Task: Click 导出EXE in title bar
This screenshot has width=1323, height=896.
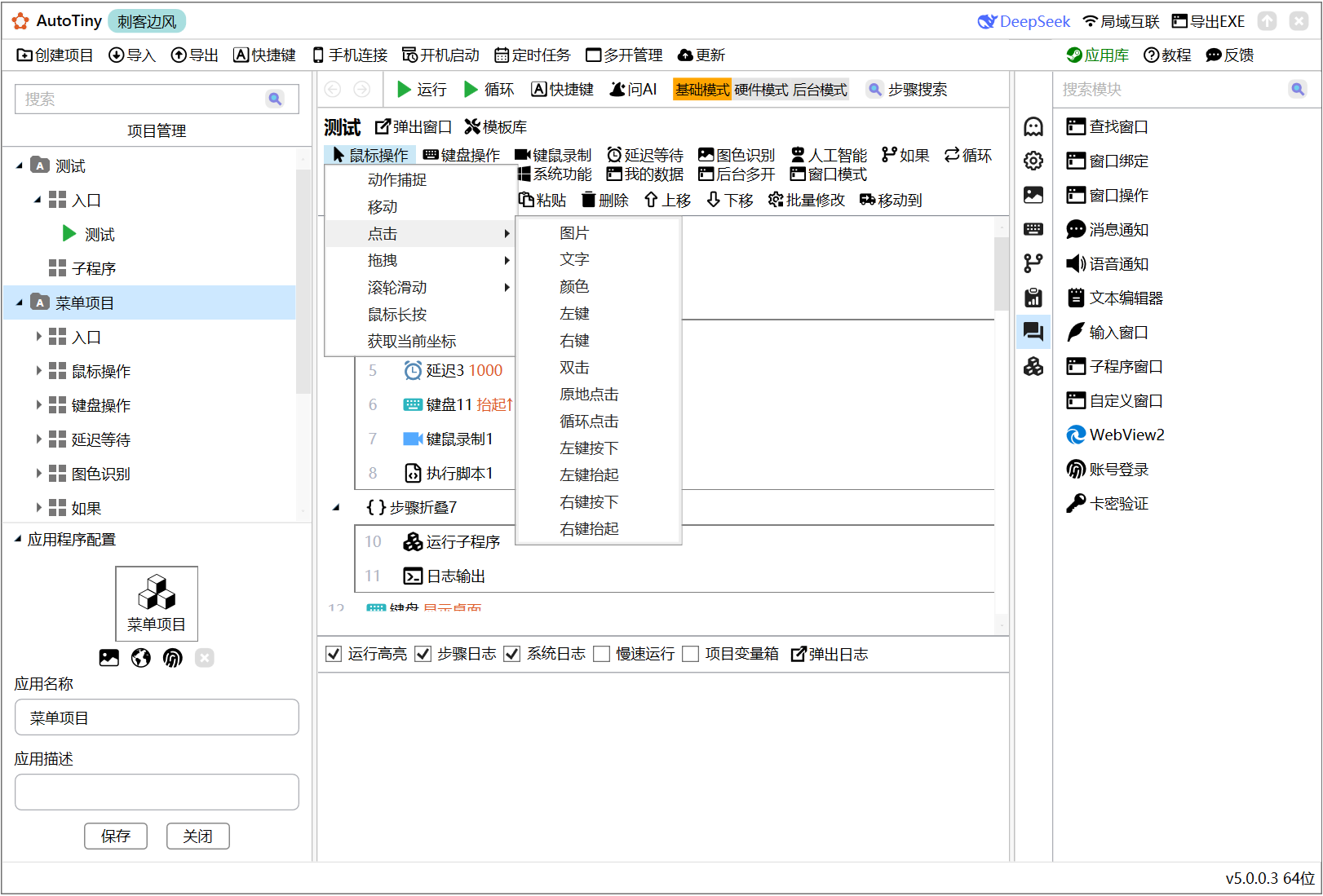Action: (1208, 21)
